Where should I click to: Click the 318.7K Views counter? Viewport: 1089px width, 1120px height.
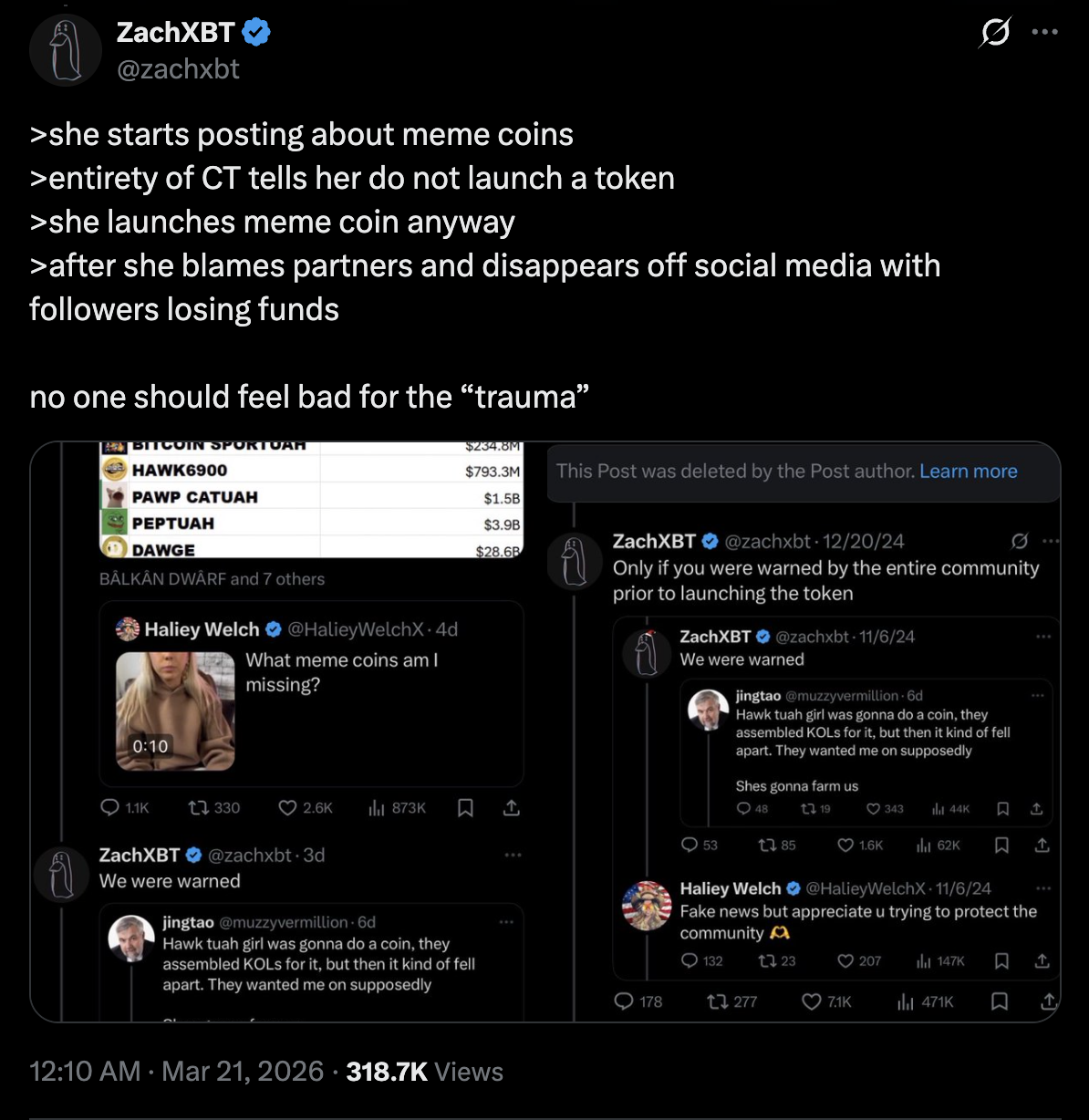click(x=387, y=1071)
